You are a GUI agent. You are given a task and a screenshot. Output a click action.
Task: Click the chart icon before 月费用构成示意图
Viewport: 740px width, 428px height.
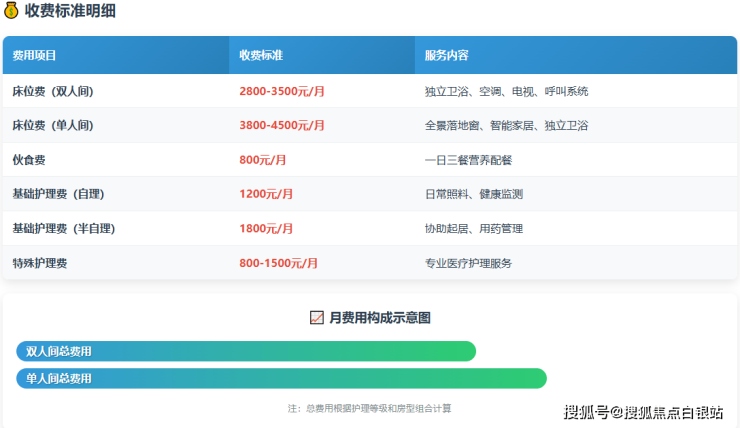317,317
